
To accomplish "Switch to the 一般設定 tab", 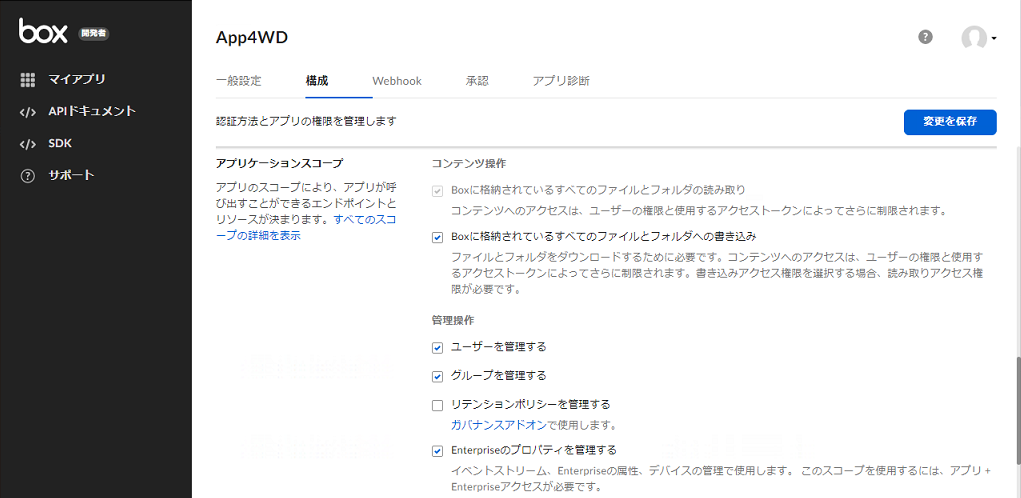I will pyautogui.click(x=238, y=81).
